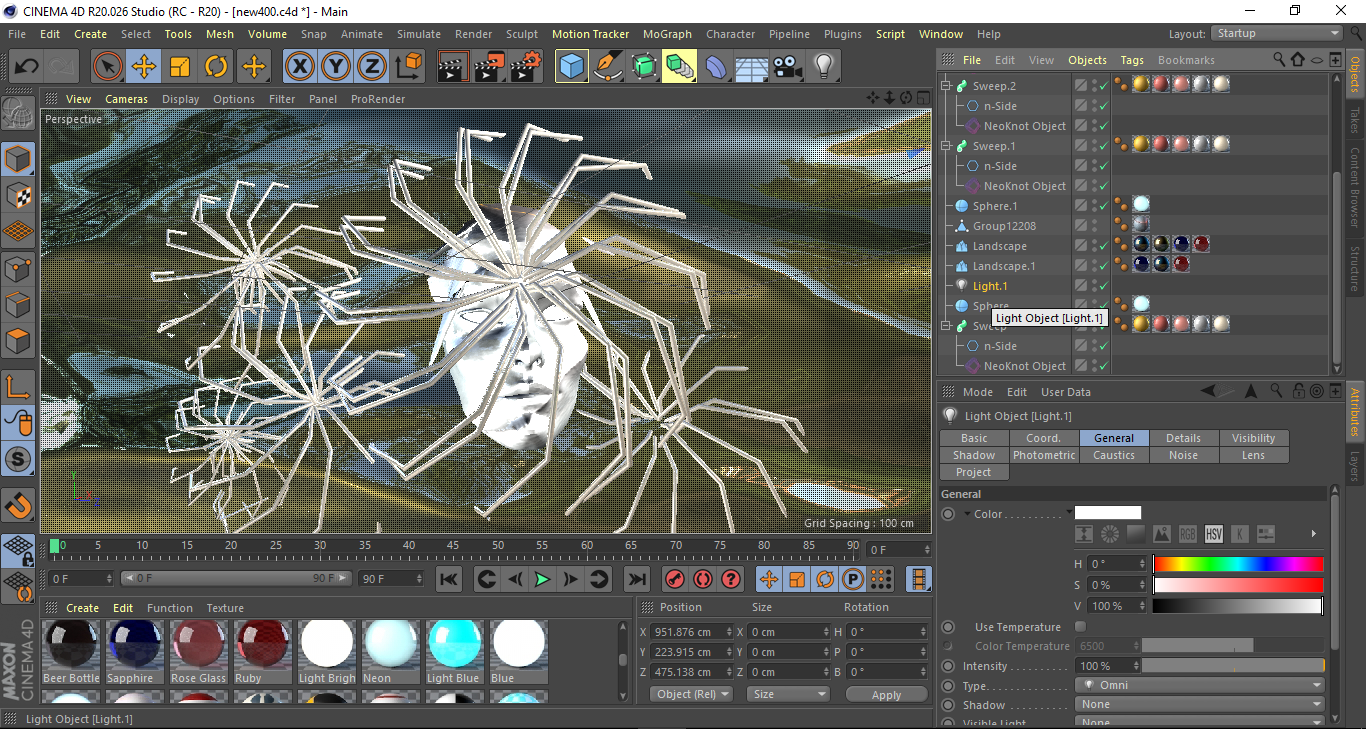Open the Photometric tab

tap(1044, 455)
